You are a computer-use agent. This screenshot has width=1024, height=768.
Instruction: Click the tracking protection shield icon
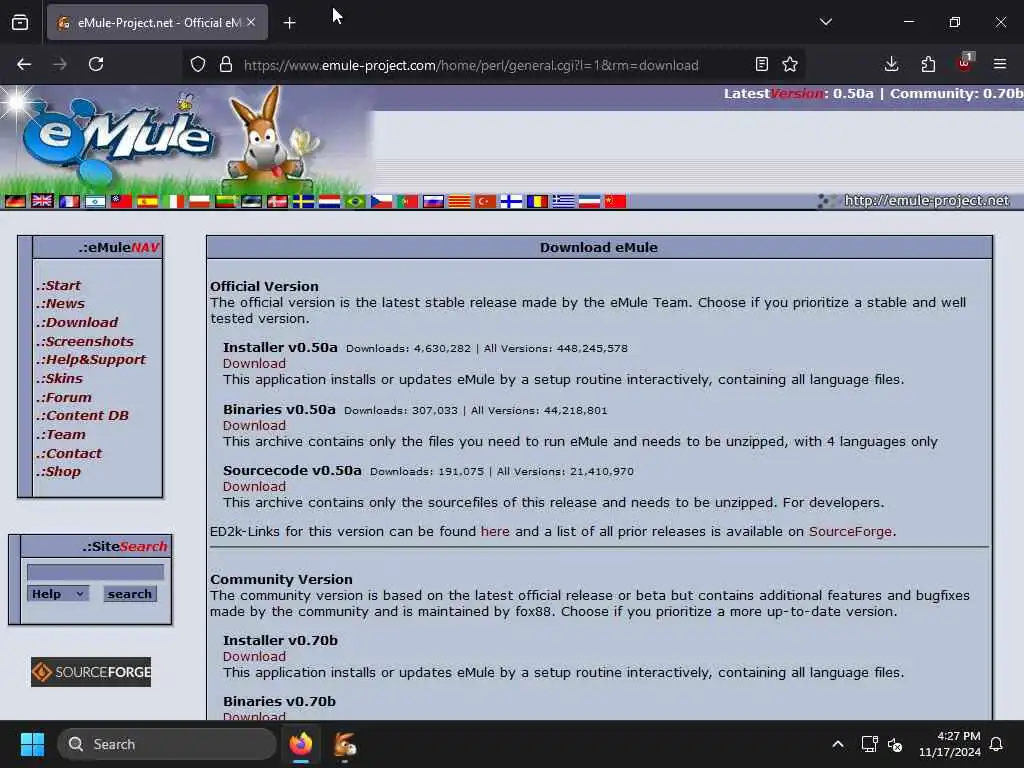198,64
